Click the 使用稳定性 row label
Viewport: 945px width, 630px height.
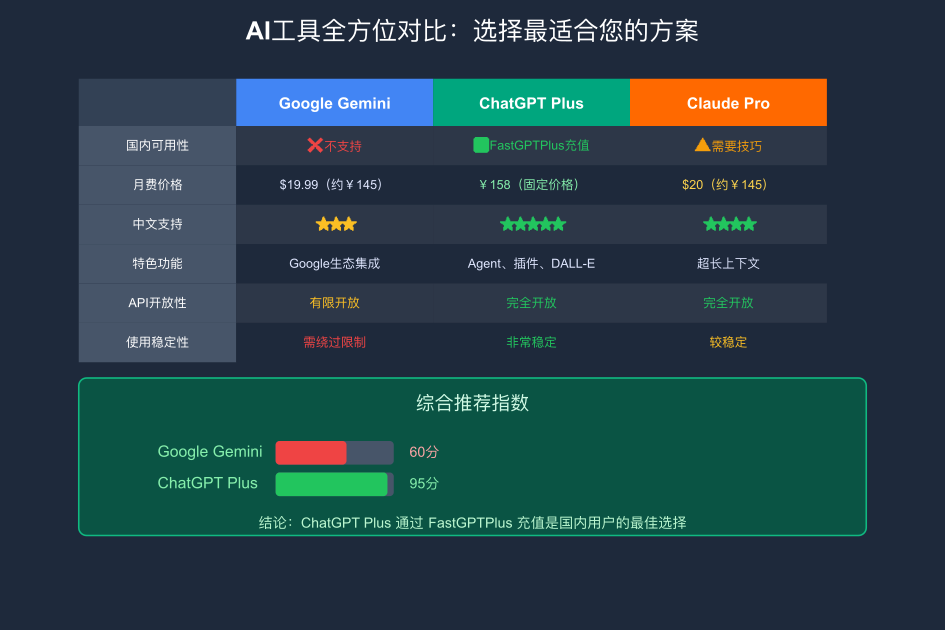pos(157,342)
